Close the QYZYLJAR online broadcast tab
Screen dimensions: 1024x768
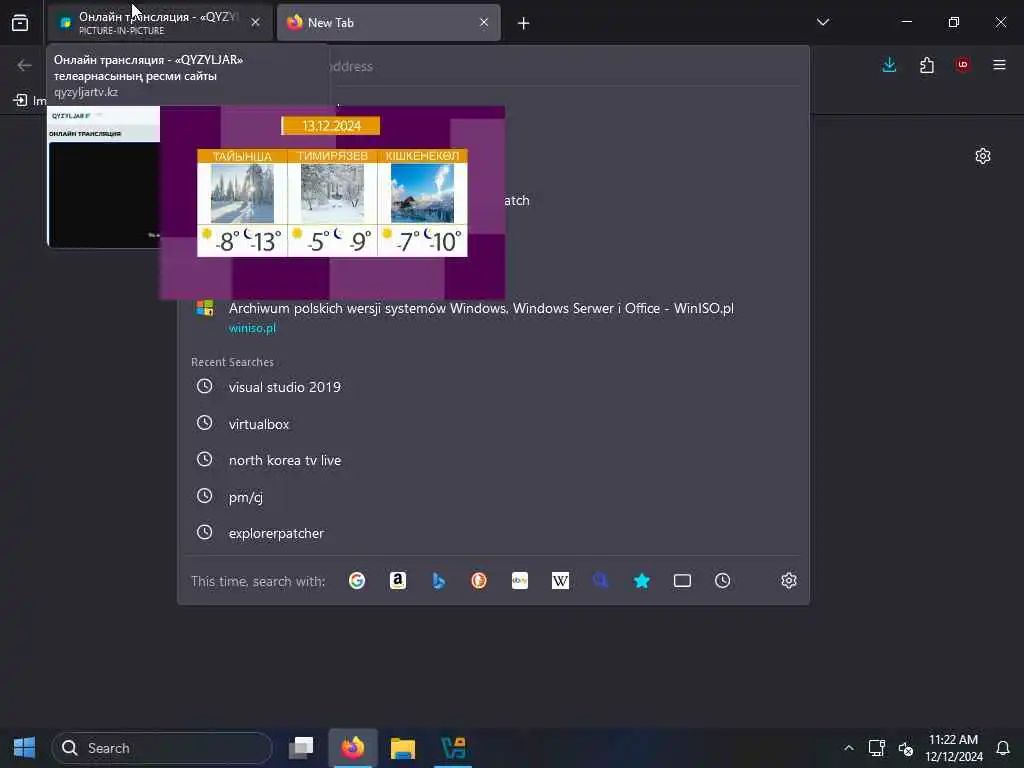255,23
